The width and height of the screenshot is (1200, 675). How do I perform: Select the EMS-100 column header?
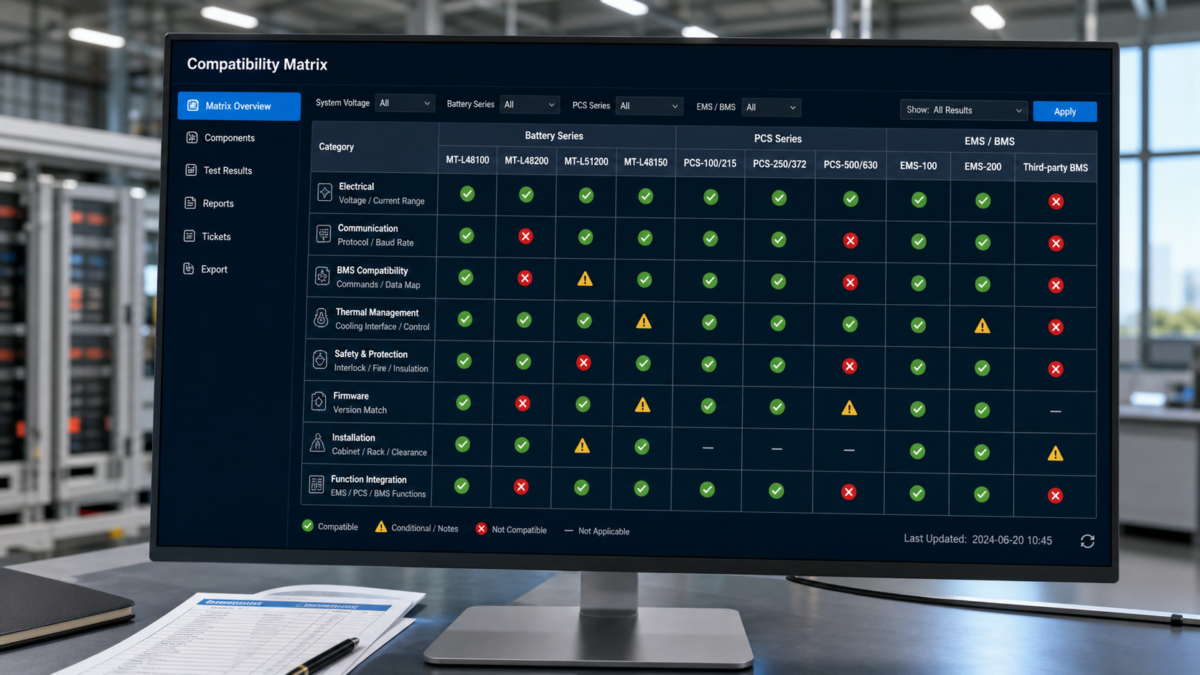(918, 166)
